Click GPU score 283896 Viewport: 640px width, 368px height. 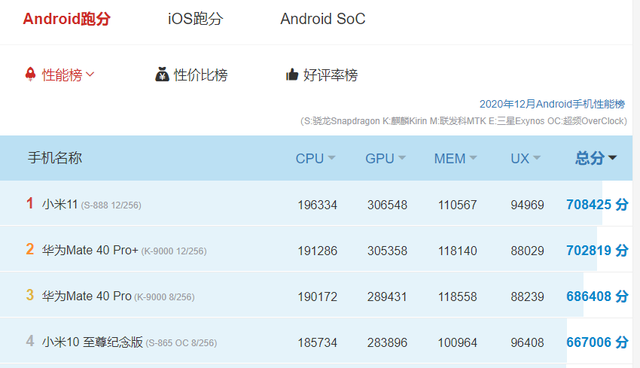click(x=387, y=342)
